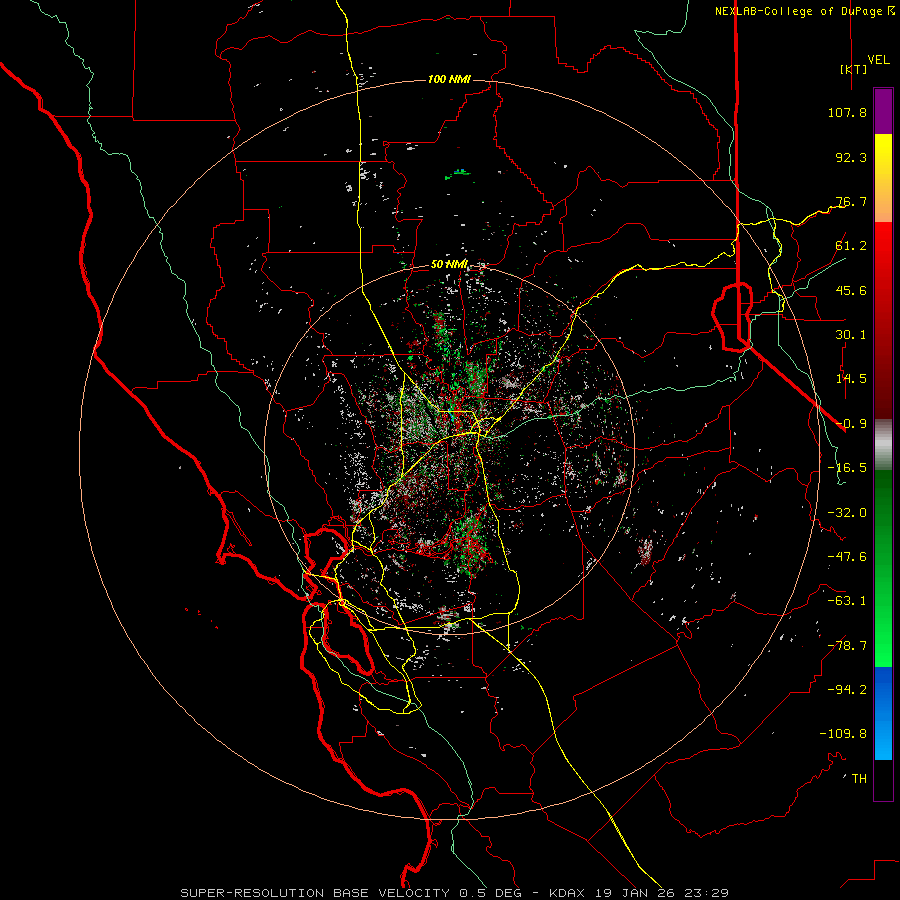
Task: Click the [KT] units label
Action: tap(854, 69)
